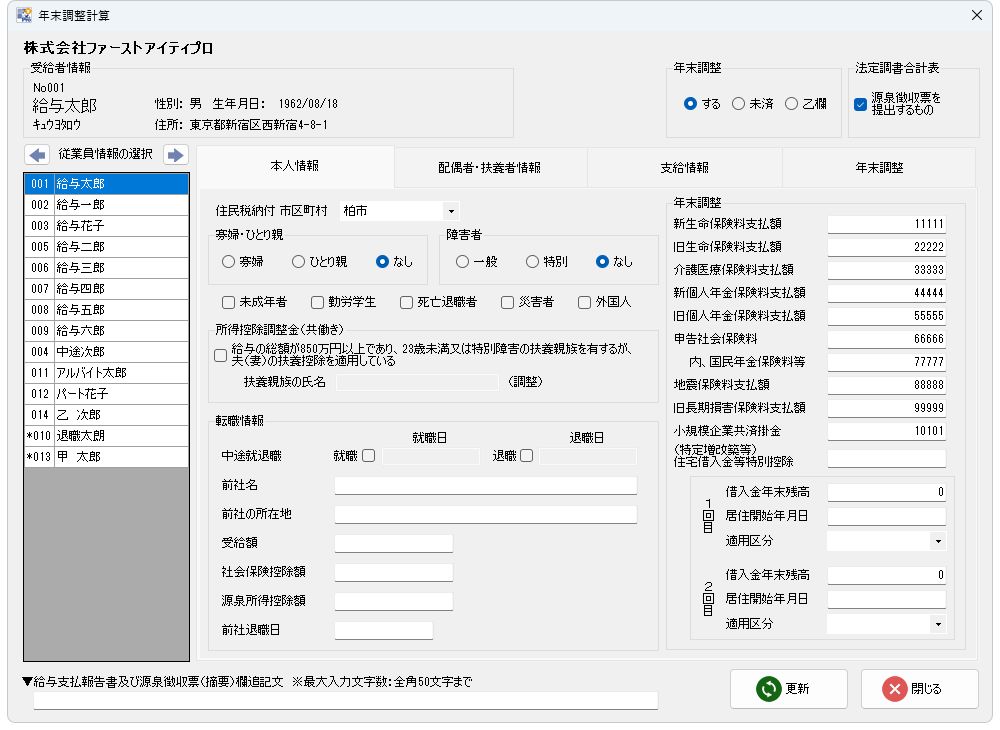
Task: Uncheck 源泉徴収票を提出するもの checkbox
Action: 860,104
